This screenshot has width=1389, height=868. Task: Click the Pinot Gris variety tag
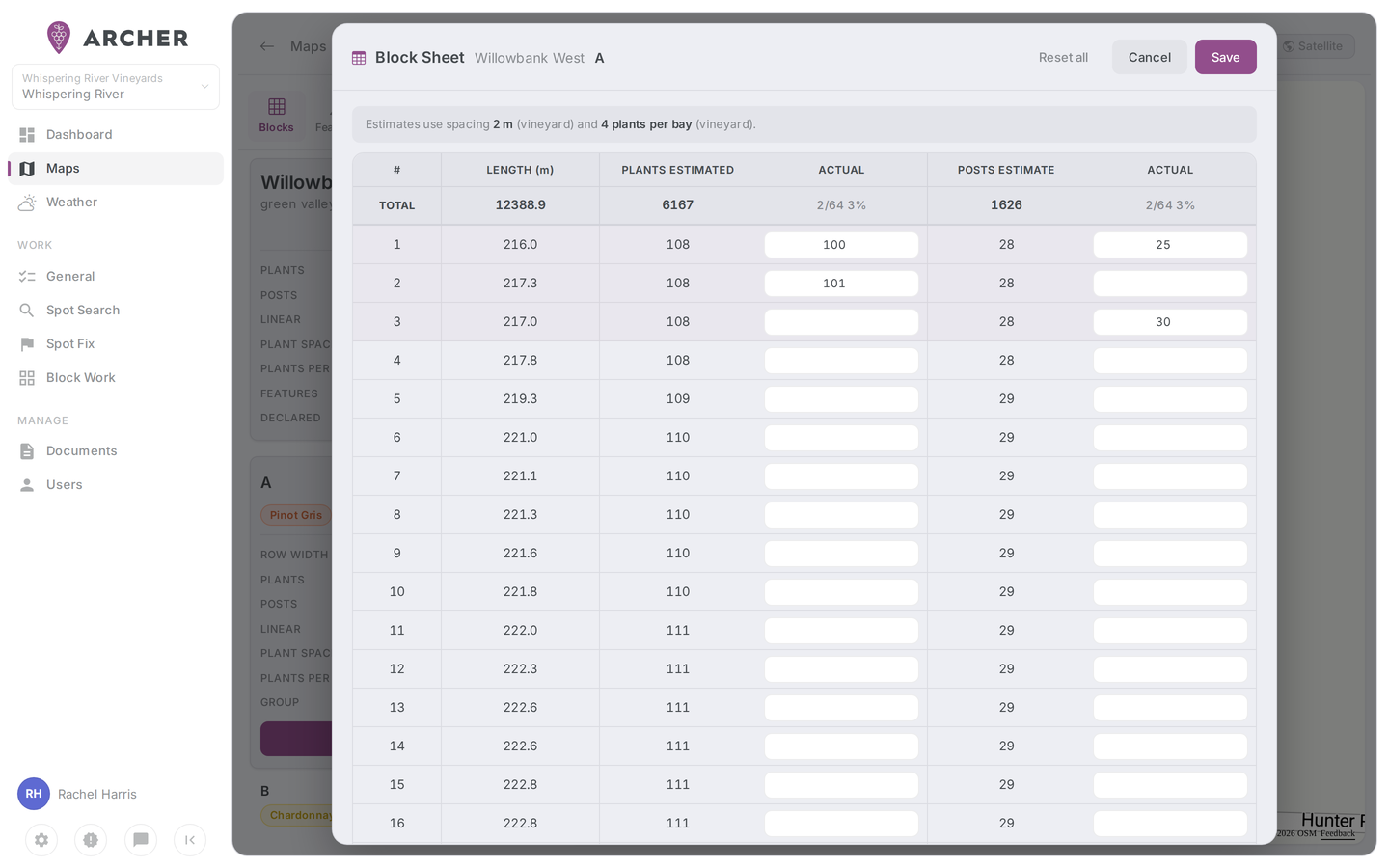click(296, 515)
